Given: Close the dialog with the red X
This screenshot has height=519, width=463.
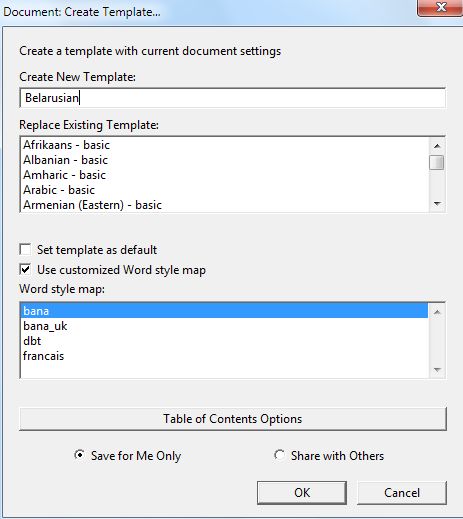Looking at the screenshot, I should tap(441, 7).
